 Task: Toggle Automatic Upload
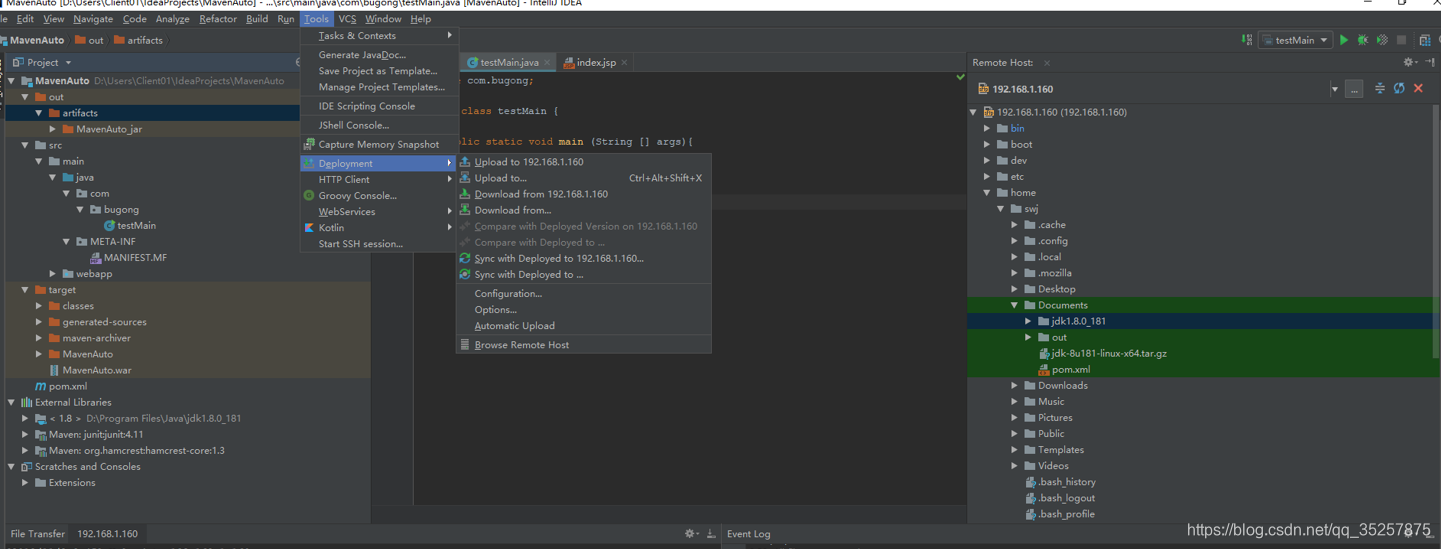[584, 326]
